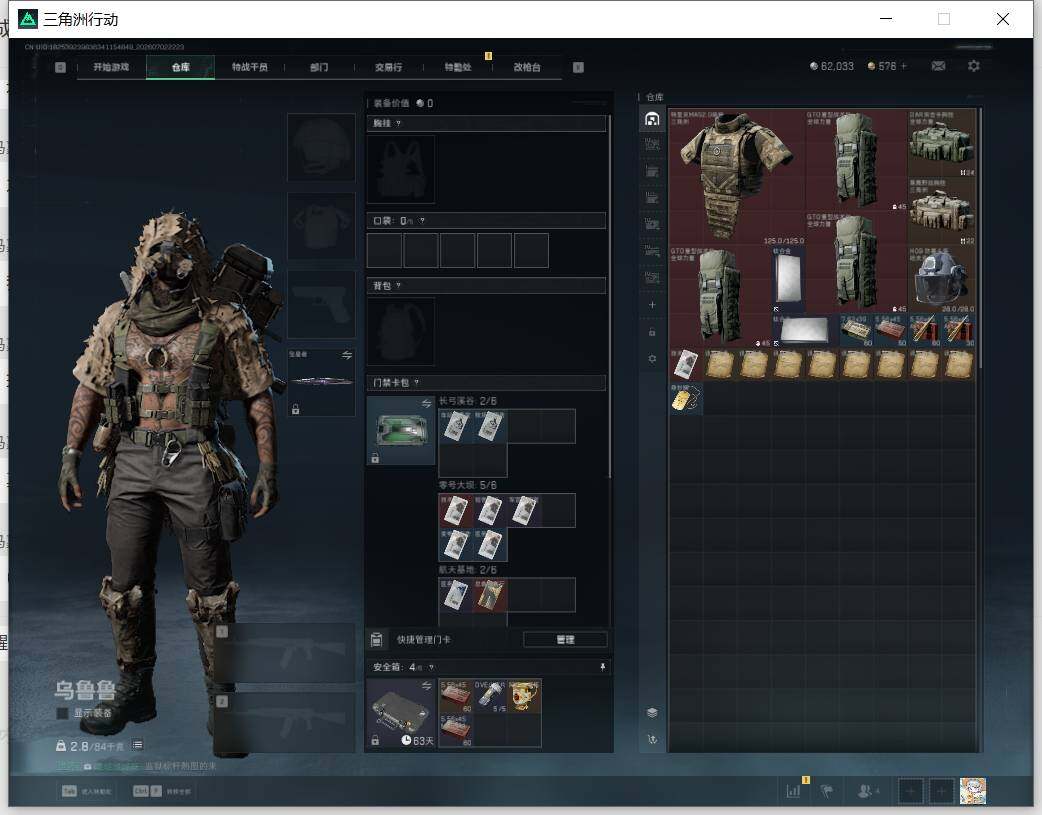Expand the 背包 section header
Image resolution: width=1042 pixels, height=815 pixels.
click(486, 286)
